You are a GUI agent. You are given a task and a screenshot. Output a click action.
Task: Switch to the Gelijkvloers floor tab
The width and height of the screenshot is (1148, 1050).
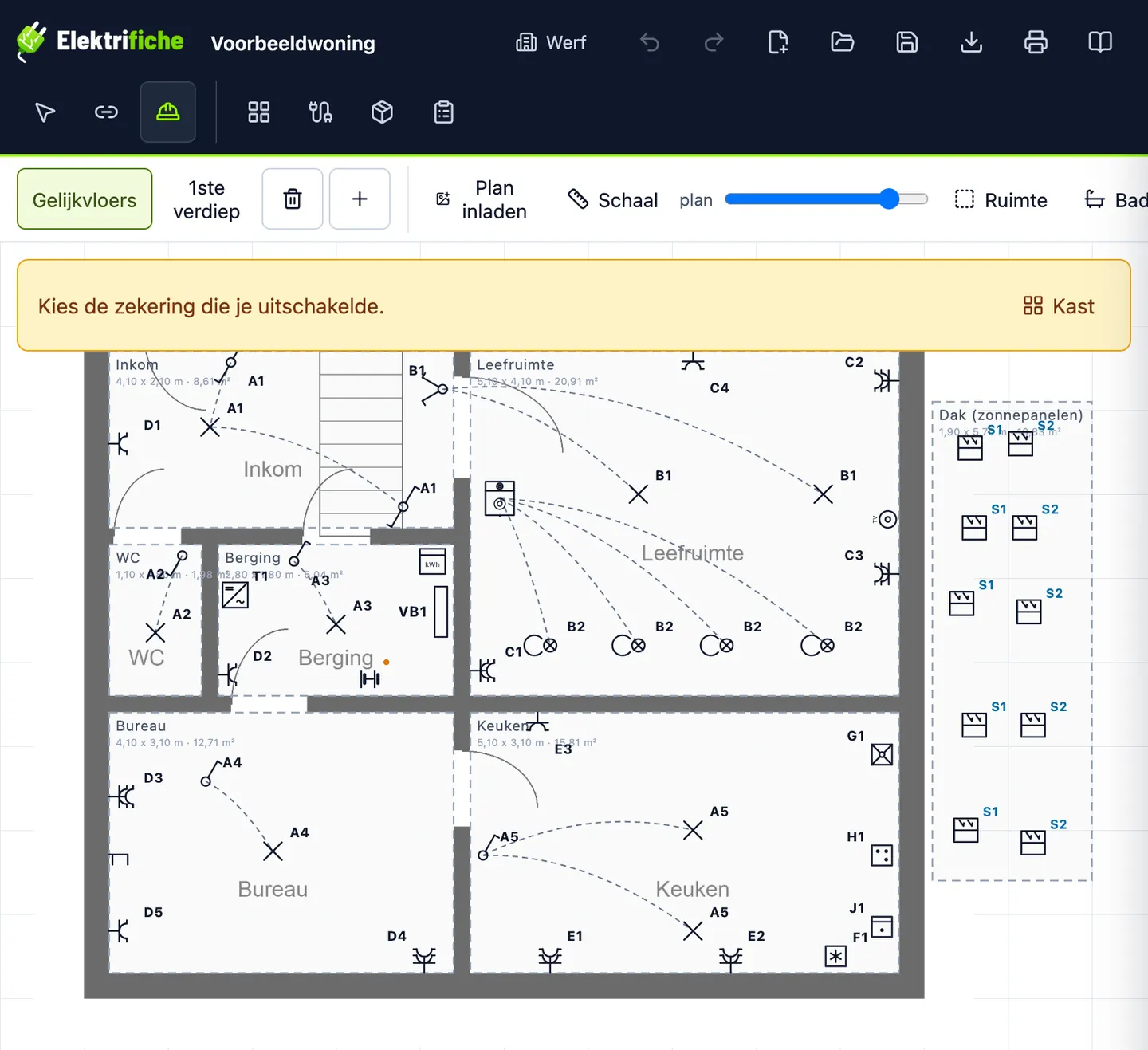85,199
